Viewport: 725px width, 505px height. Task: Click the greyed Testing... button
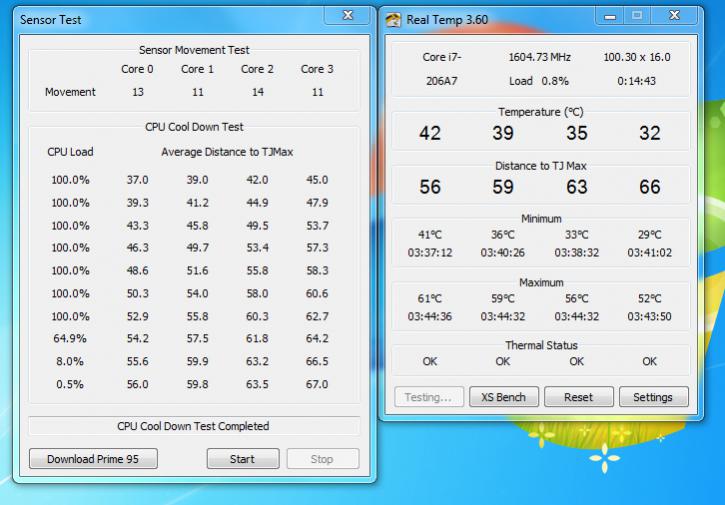[x=429, y=397]
